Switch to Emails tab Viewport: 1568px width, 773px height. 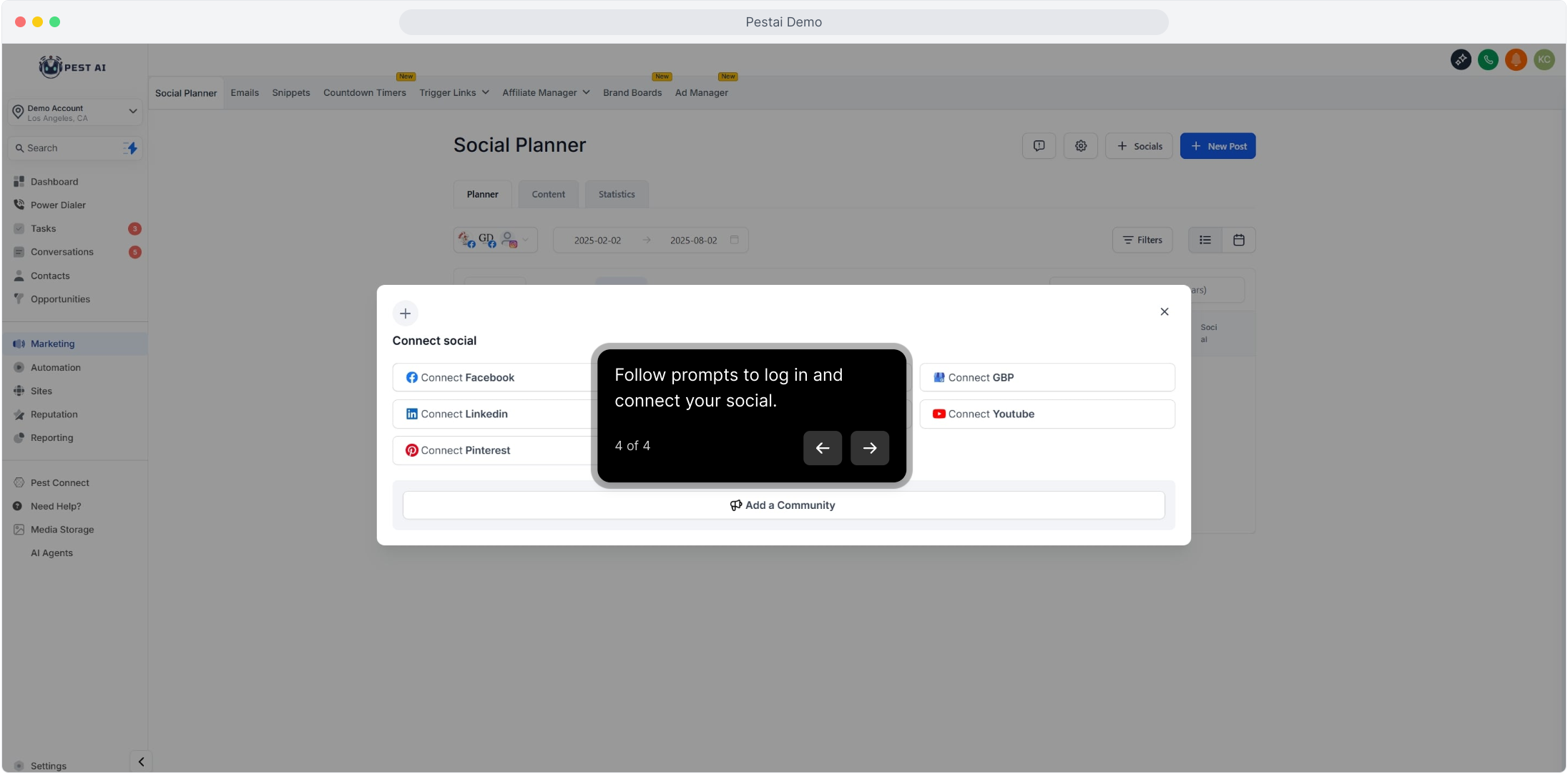(x=245, y=93)
